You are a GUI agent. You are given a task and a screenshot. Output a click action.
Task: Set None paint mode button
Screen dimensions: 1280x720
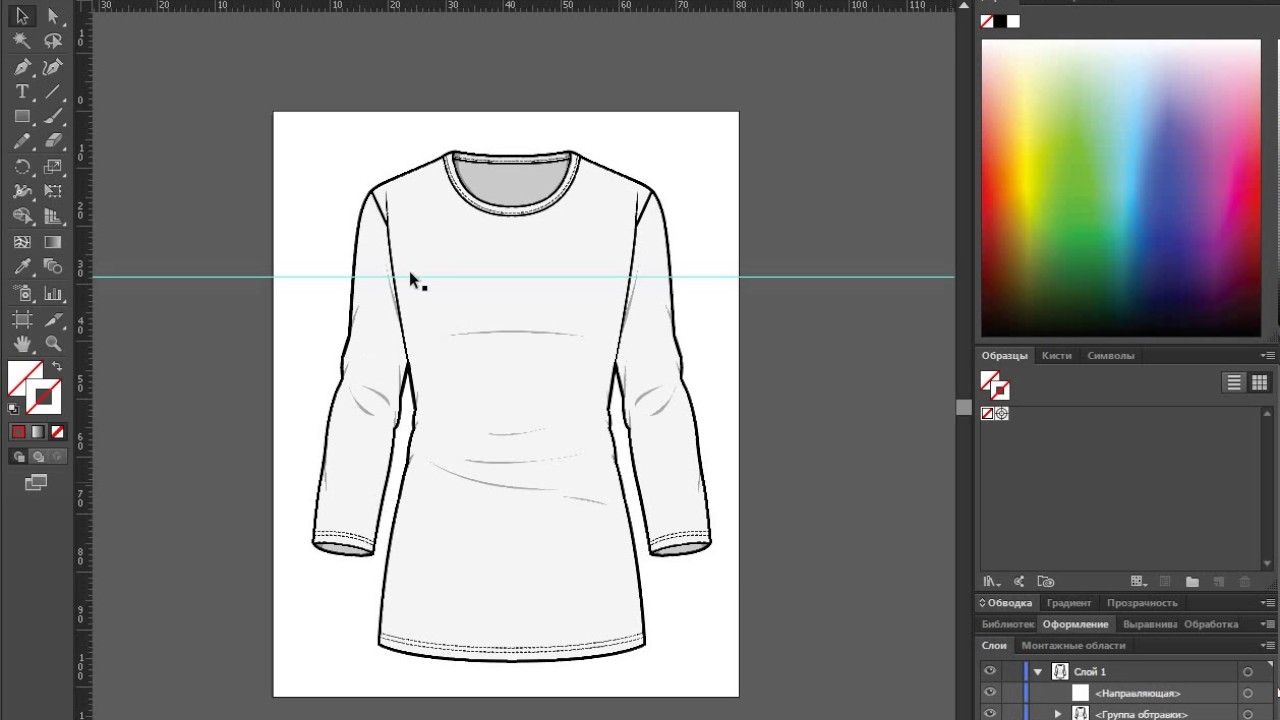click(x=57, y=432)
